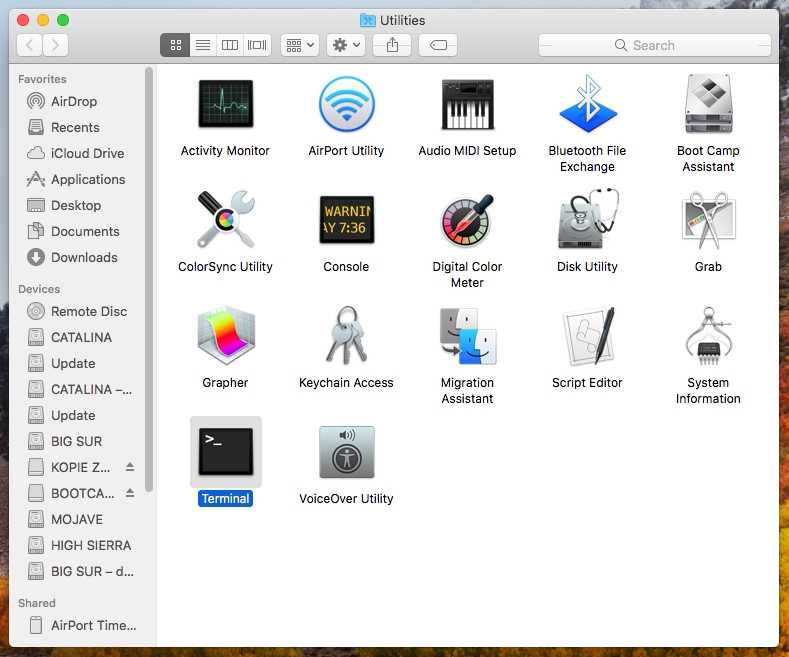Select the Disk Utility icon
The height and width of the screenshot is (657, 789).
coord(587,219)
